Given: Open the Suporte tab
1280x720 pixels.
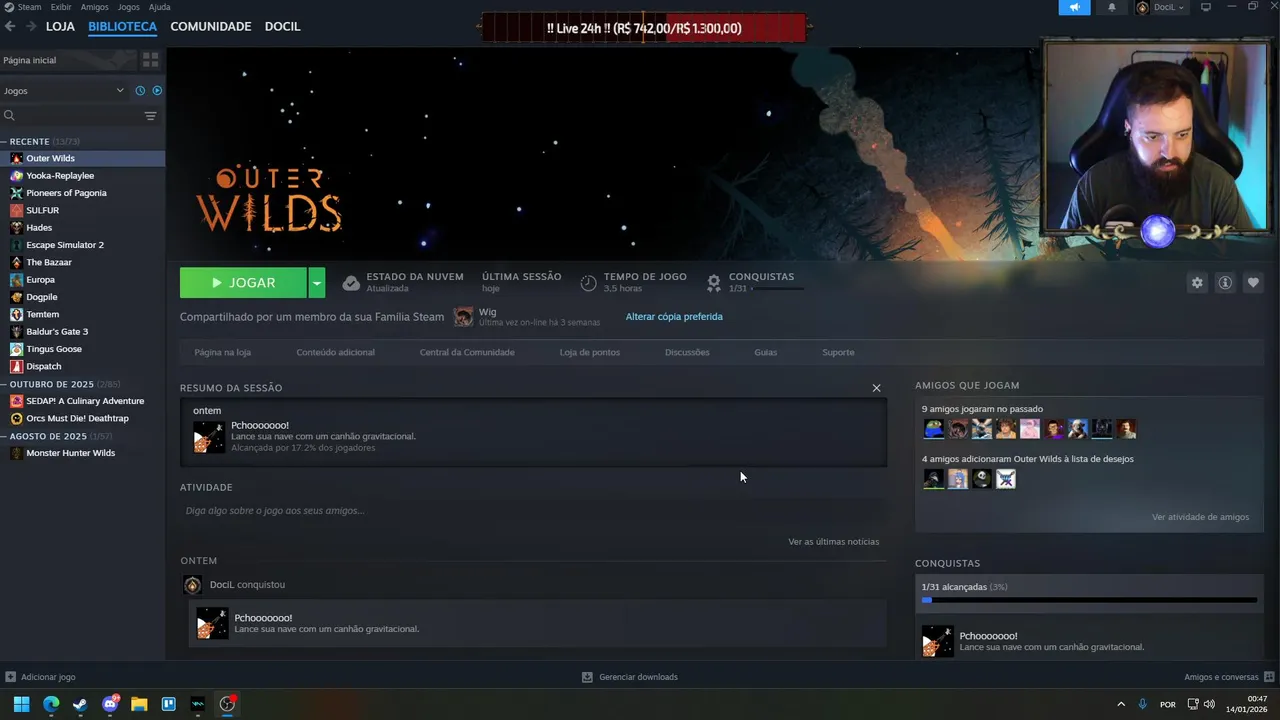Looking at the screenshot, I should (838, 352).
